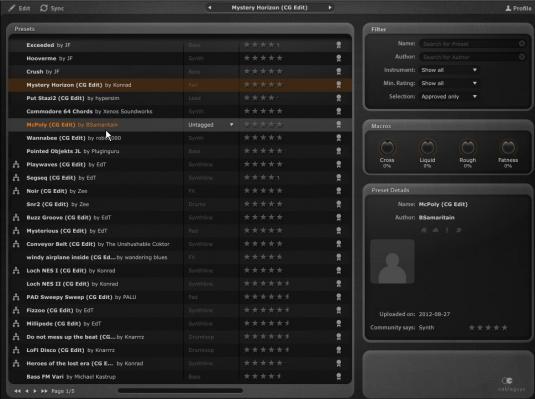This screenshot has width=535, height=399.
Task: Rate McPoly using community stars in Preset Details
Action: pyautogui.click(x=488, y=328)
